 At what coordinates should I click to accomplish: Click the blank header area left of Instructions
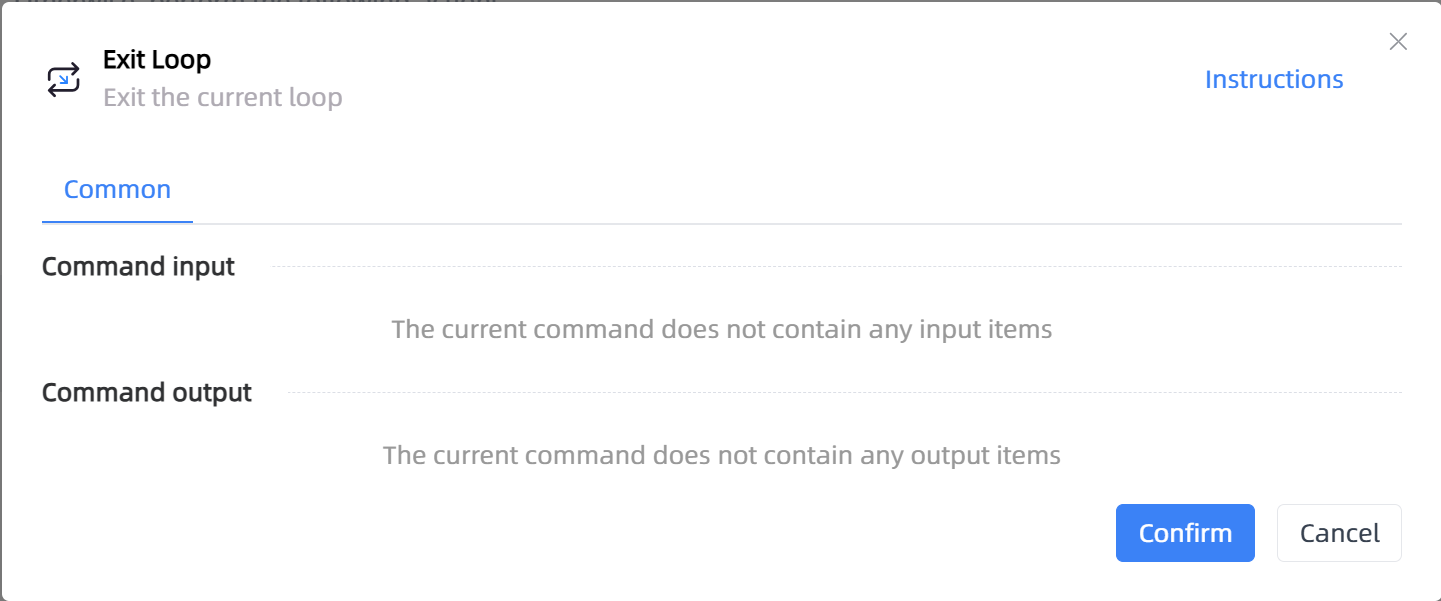point(770,79)
